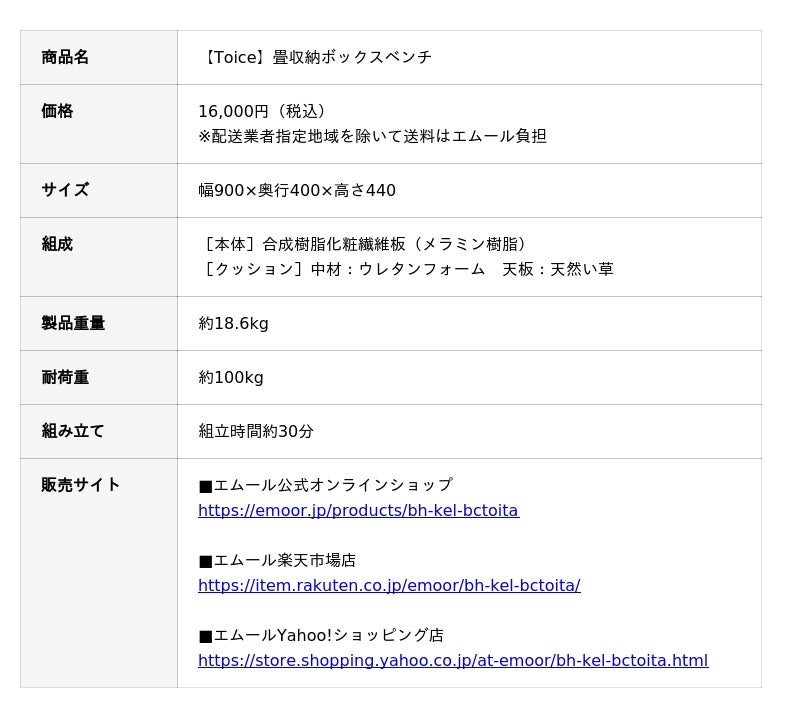Click the 価格 header cell
The width and height of the screenshot is (800, 718).
pos(99,124)
